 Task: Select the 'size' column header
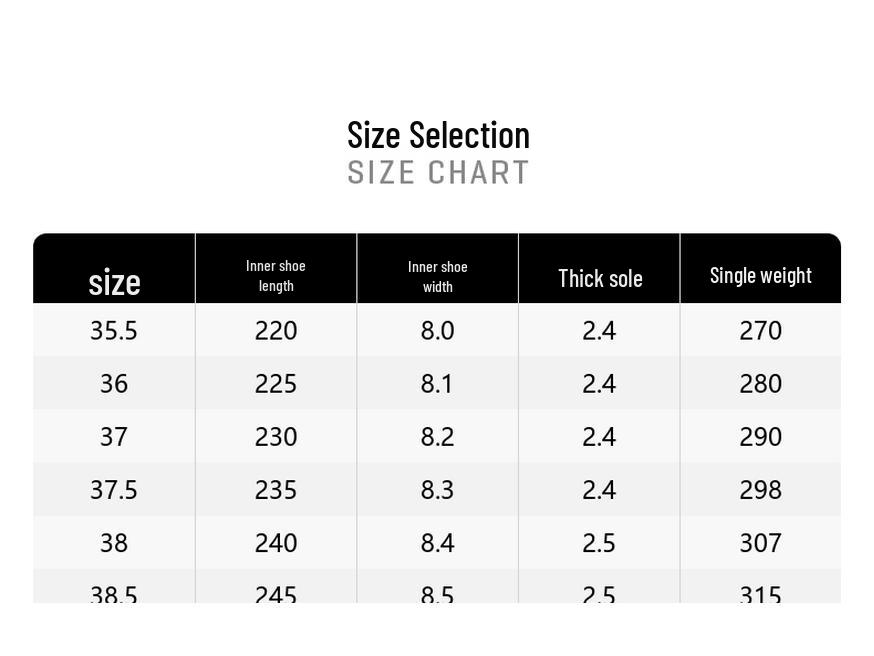click(114, 282)
